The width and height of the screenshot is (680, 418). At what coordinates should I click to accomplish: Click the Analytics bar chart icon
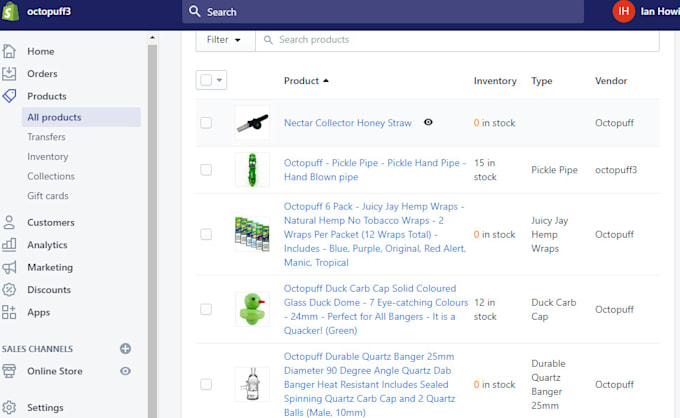9,245
